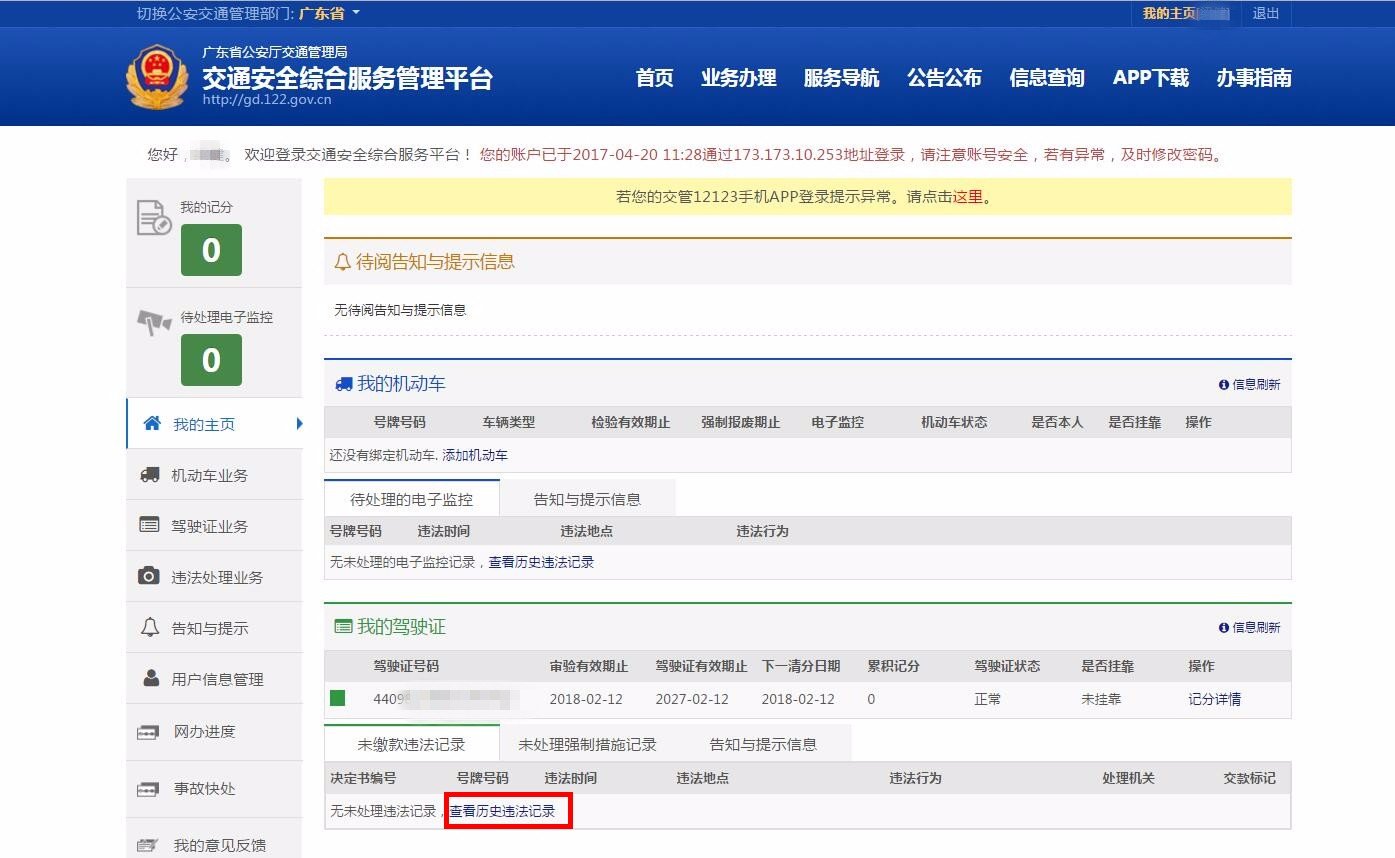Switch to the 告知与提示信息 tab
Image resolution: width=1395 pixels, height=858 pixels.
click(x=590, y=497)
